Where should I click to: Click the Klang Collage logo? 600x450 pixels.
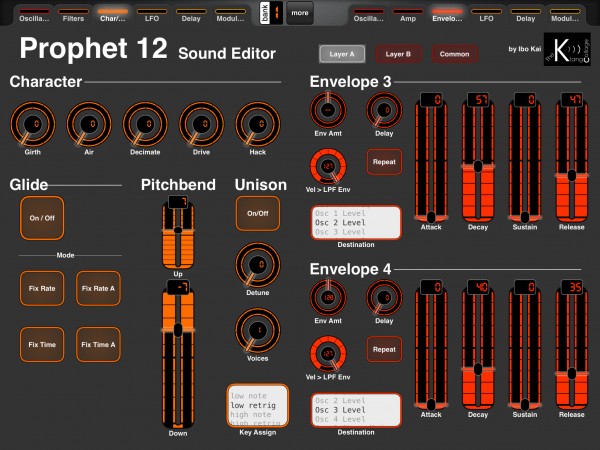point(567,49)
